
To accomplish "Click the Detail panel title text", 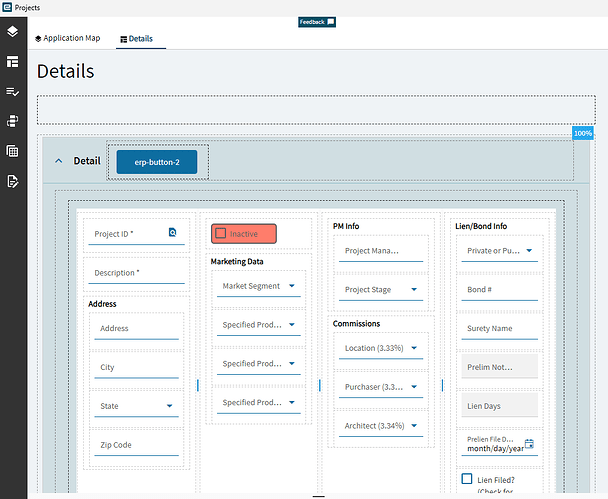I will [87, 161].
